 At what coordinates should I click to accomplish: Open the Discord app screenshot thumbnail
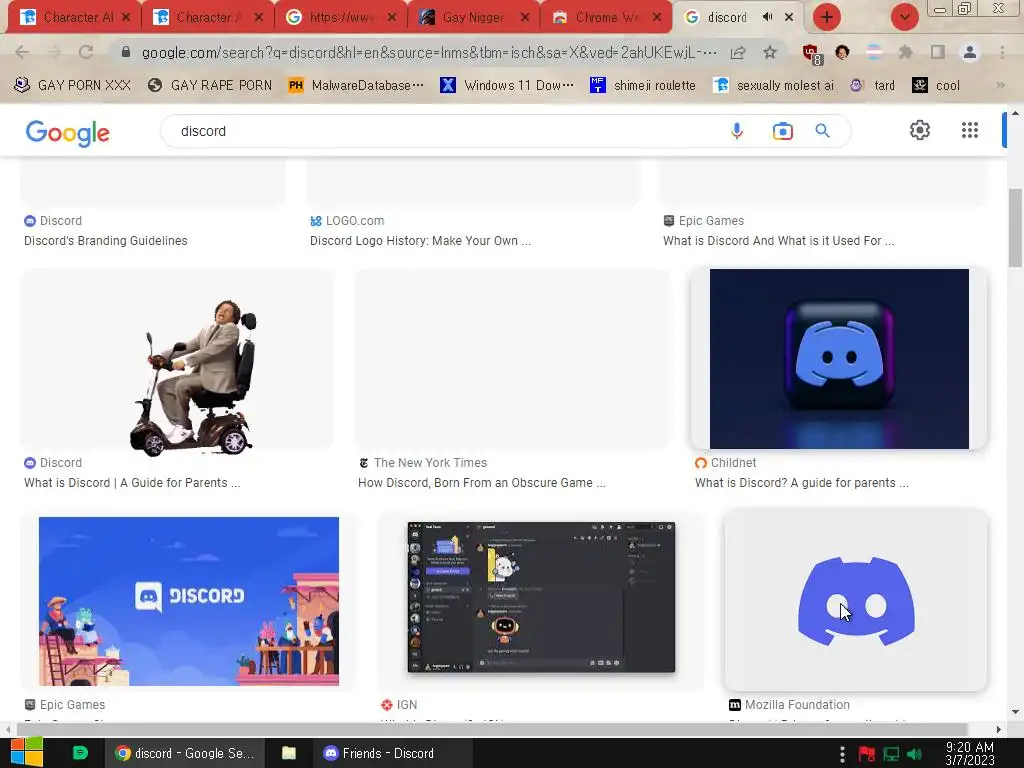click(541, 598)
